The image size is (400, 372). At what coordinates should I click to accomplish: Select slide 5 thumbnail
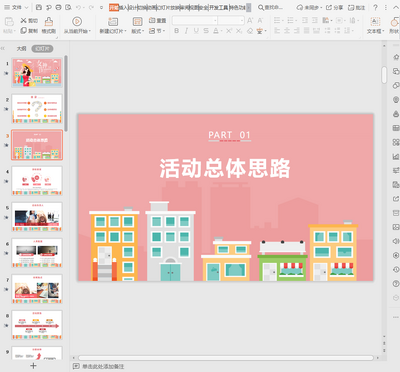(x=37, y=217)
